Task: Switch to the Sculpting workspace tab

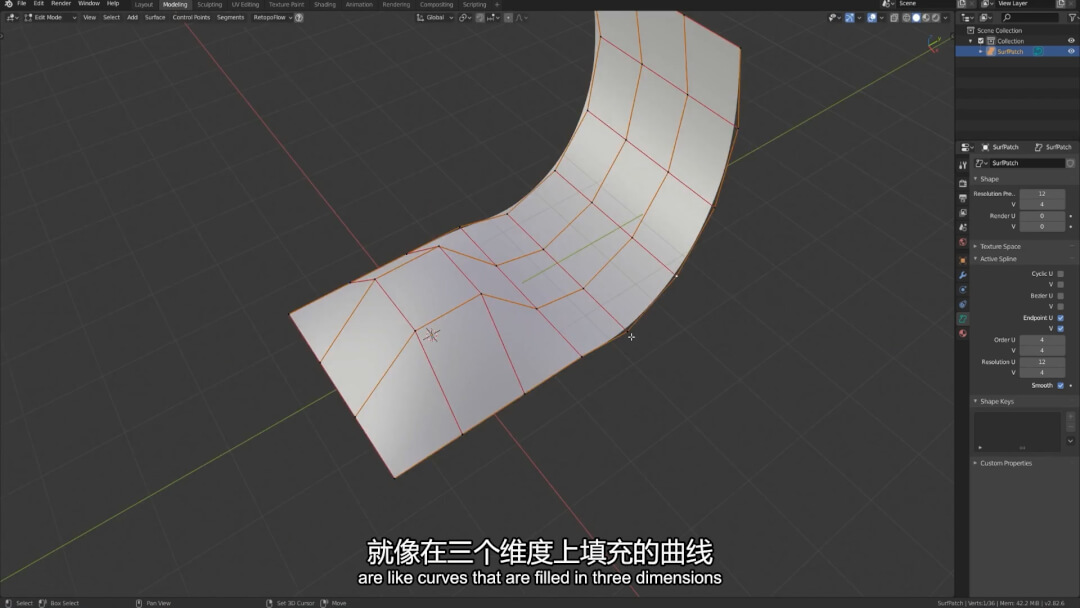Action: [209, 5]
